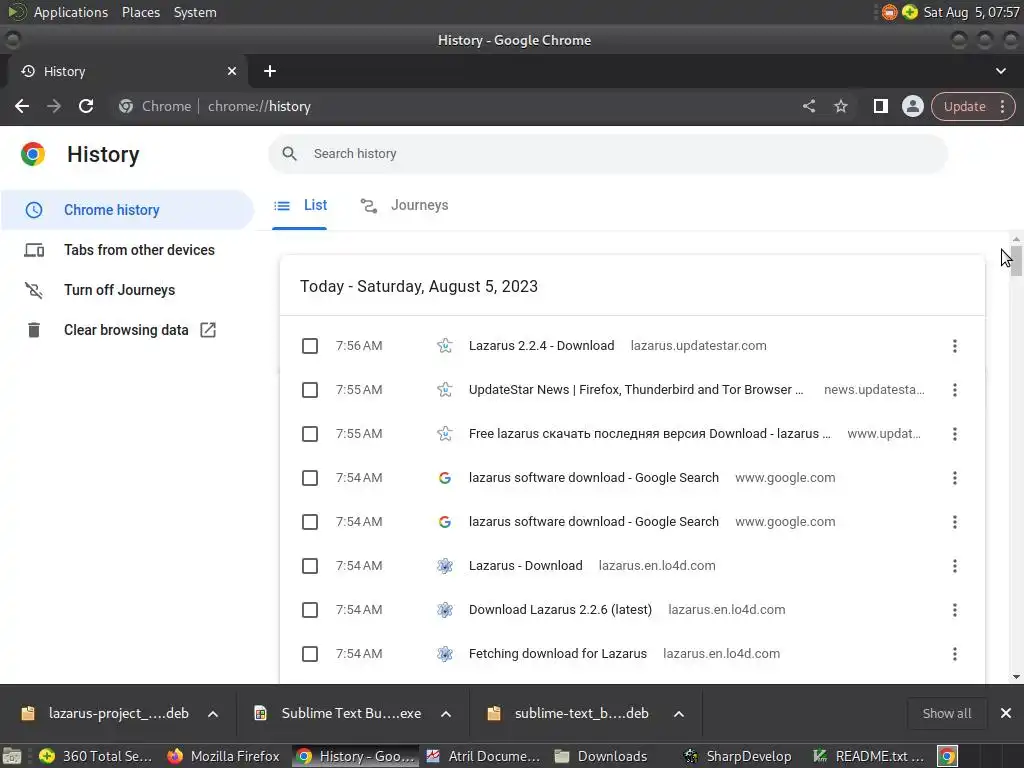Image resolution: width=1024 pixels, height=768 pixels.
Task: Click the history page scrollbar thumb
Action: pyautogui.click(x=1016, y=261)
